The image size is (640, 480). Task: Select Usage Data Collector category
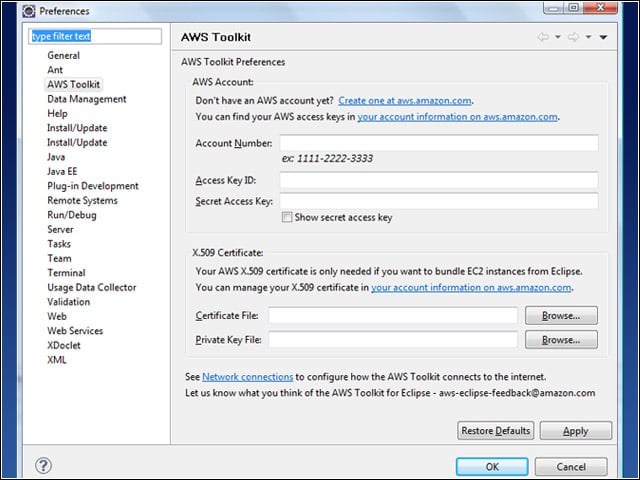(91, 287)
